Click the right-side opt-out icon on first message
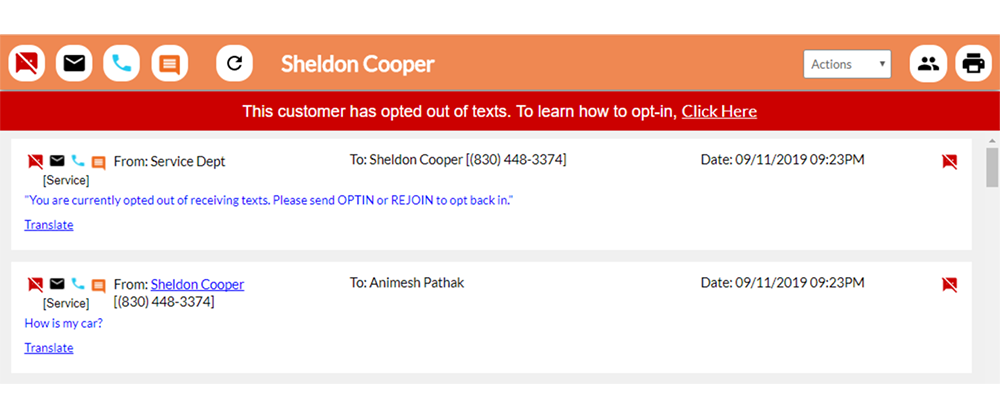1000x418 pixels. coord(950,161)
